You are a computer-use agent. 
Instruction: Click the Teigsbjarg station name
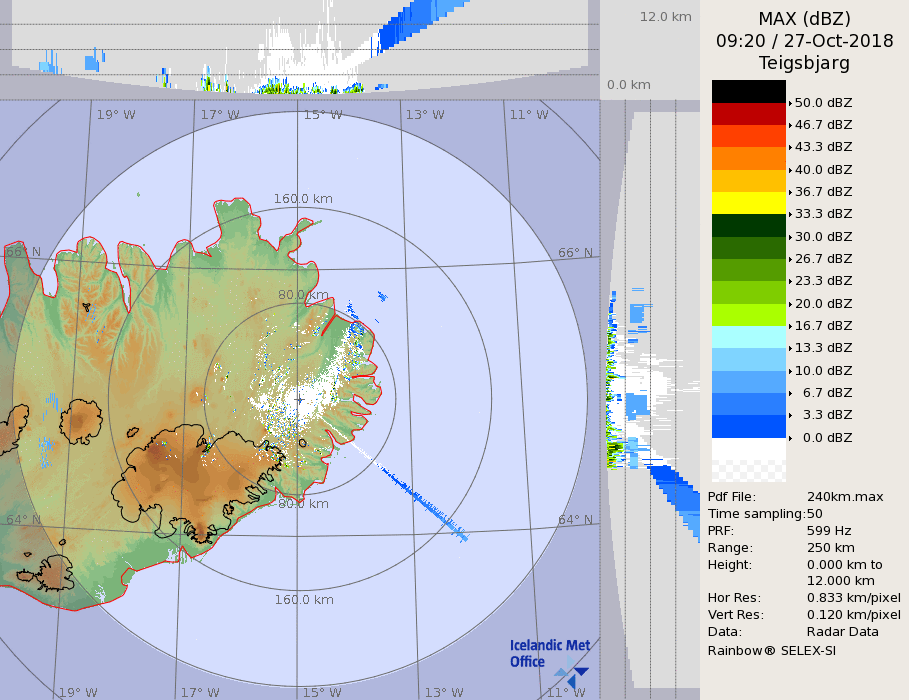click(x=804, y=63)
